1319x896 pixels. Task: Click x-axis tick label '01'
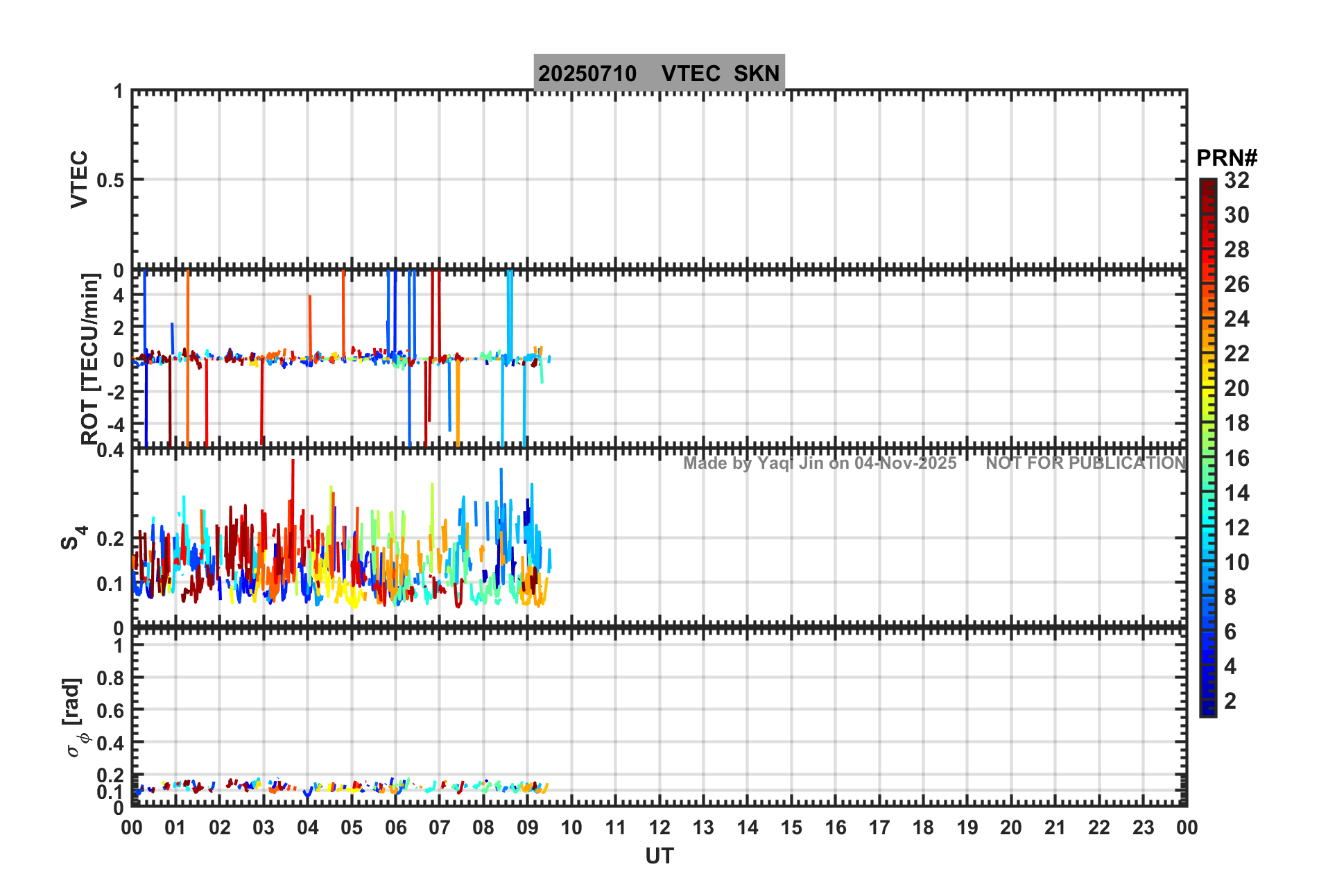[x=175, y=827]
